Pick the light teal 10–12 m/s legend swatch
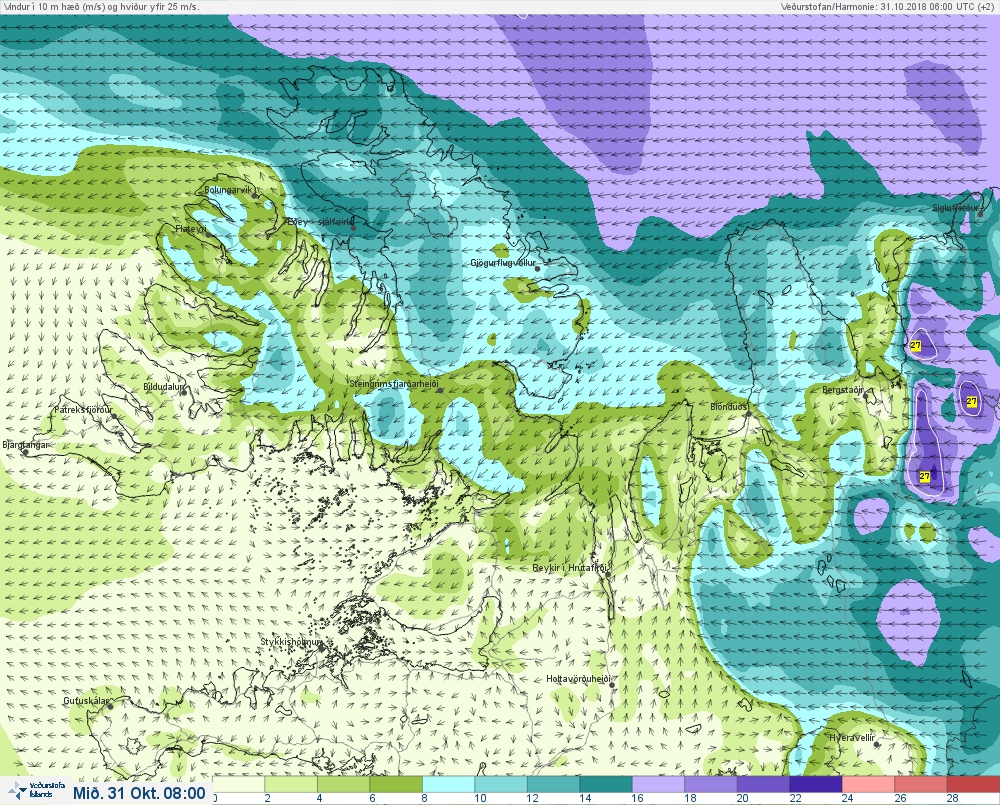This screenshot has width=1000, height=805. 501,784
